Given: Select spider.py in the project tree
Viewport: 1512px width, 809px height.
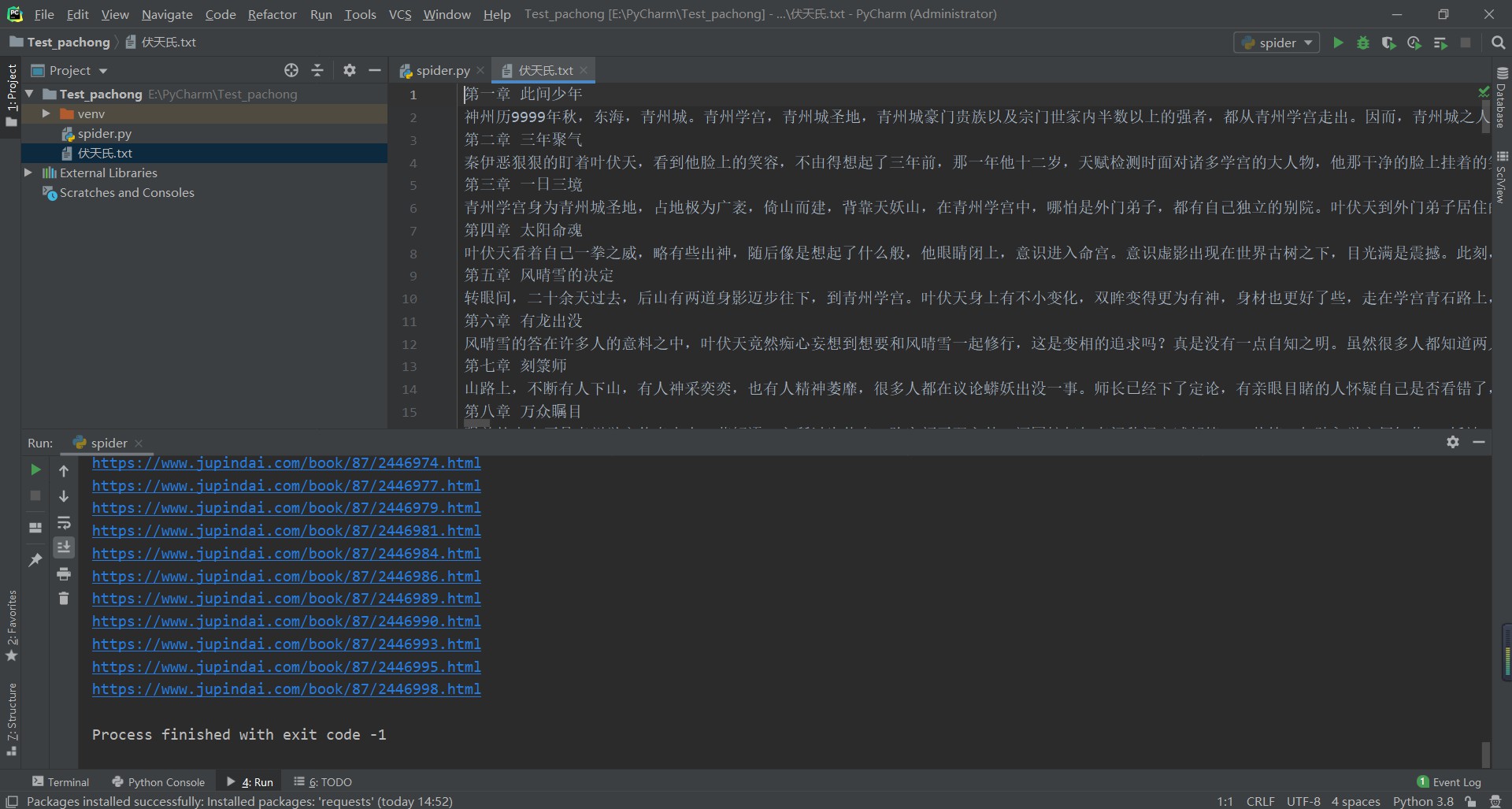Looking at the screenshot, I should [x=105, y=134].
